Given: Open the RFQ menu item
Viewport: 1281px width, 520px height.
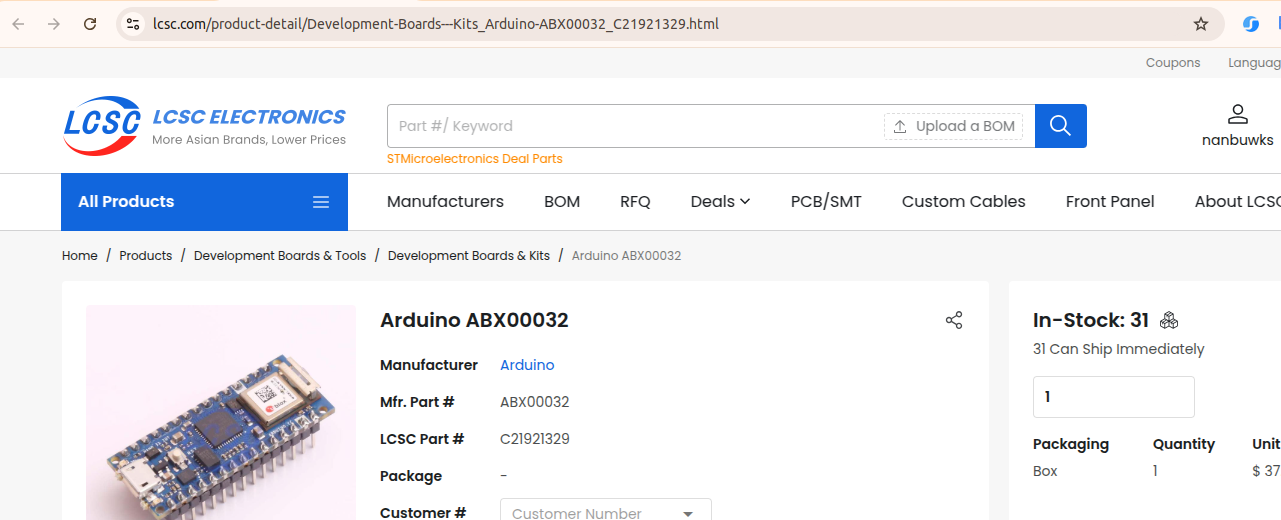Looking at the screenshot, I should [x=635, y=202].
